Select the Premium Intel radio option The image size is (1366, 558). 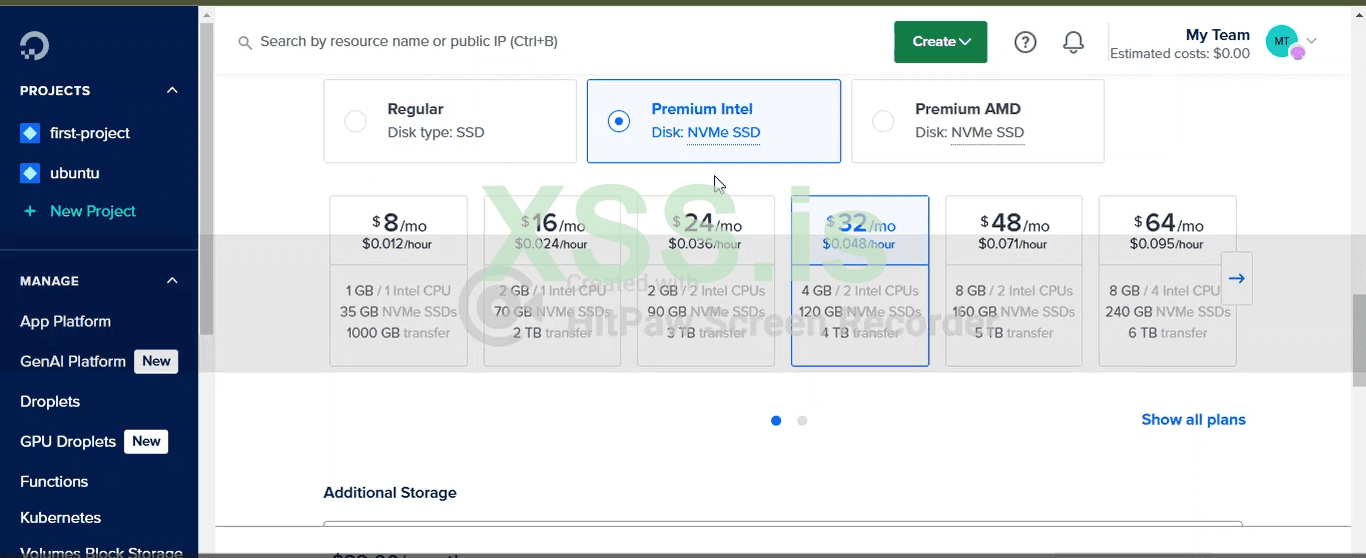point(619,121)
